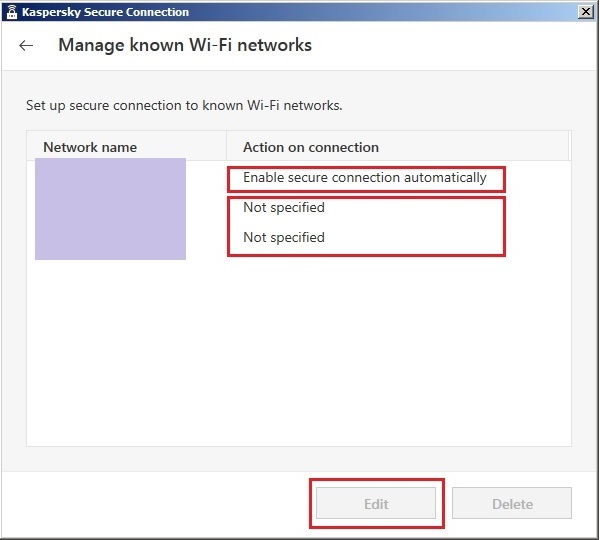
Task: Click the second network's blurred name cell
Action: pos(110,208)
